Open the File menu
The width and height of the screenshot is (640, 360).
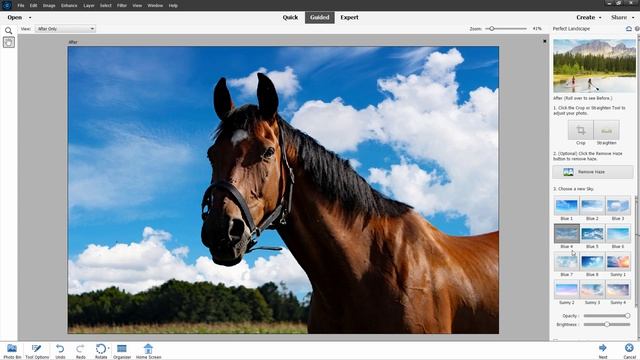21,6
